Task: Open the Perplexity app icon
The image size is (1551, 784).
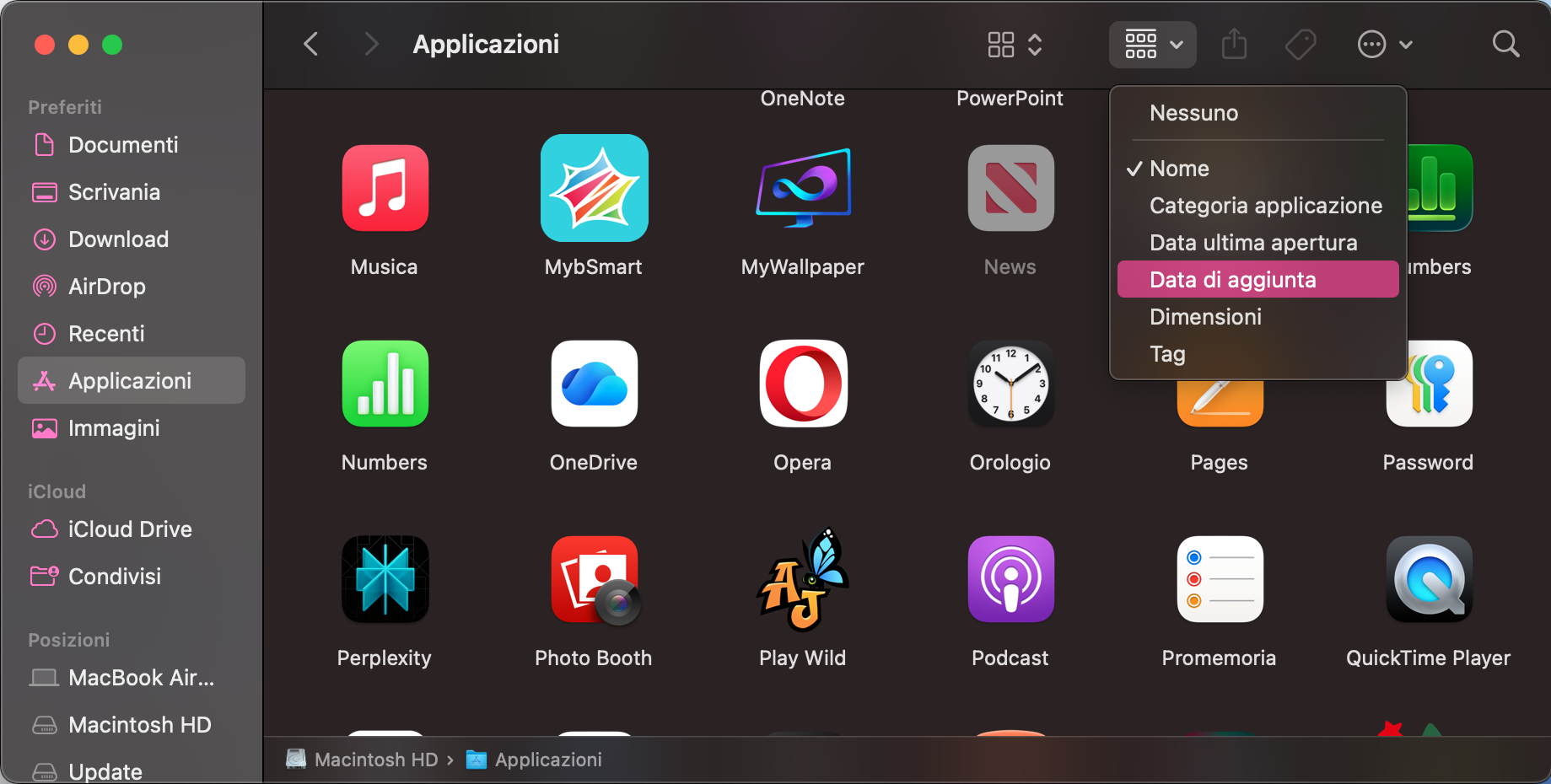Action: (x=385, y=579)
